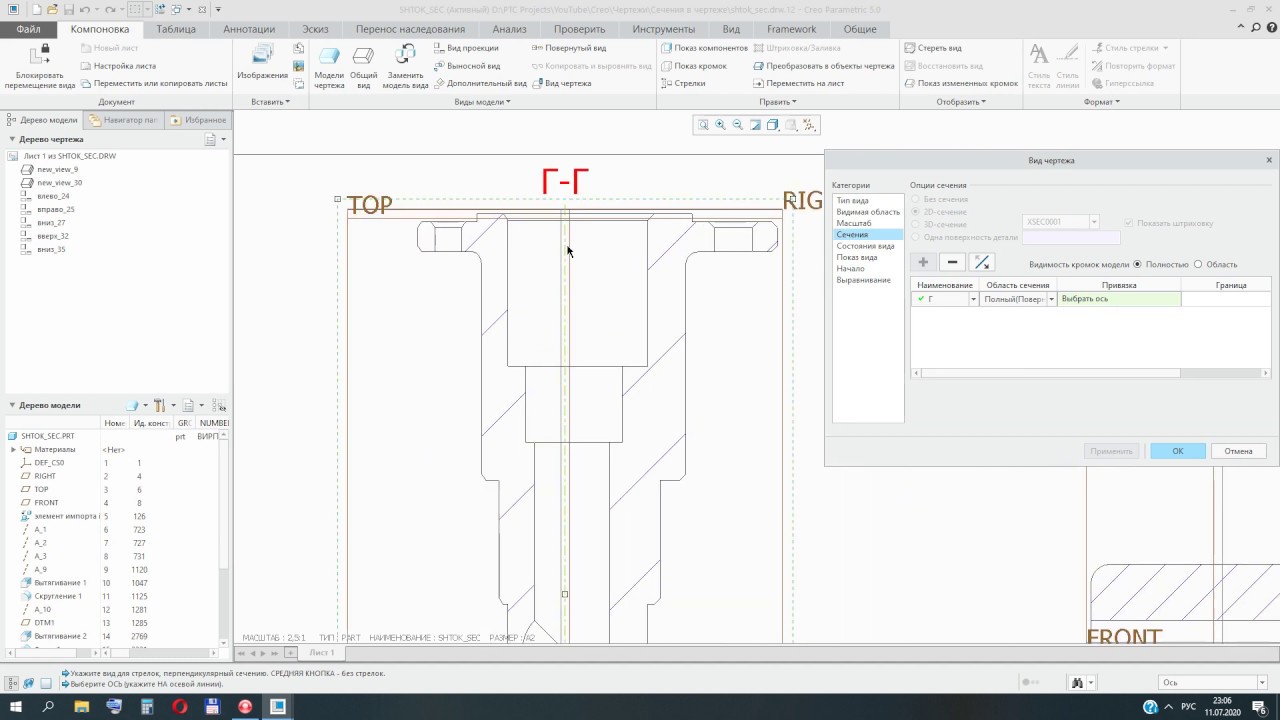Click the drawing tree settings icon
Viewport: 1280px width, 720px height.
pos(212,140)
